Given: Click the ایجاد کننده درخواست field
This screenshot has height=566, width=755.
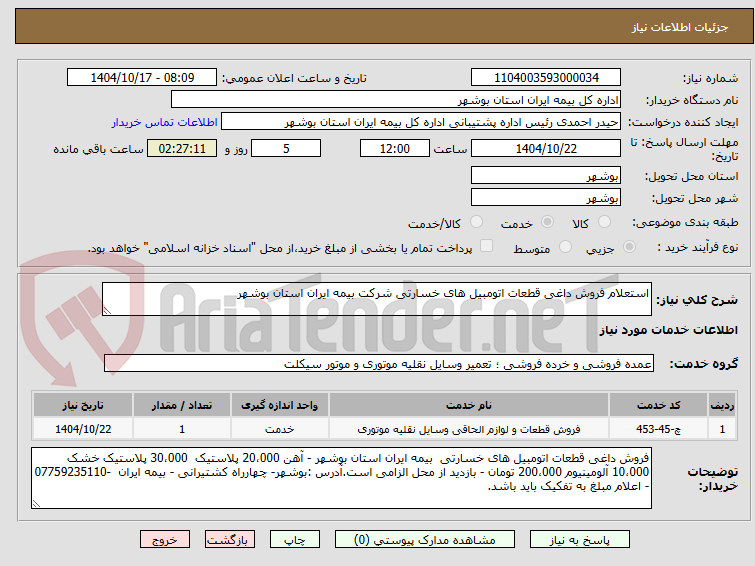Looking at the screenshot, I should click(x=421, y=122).
